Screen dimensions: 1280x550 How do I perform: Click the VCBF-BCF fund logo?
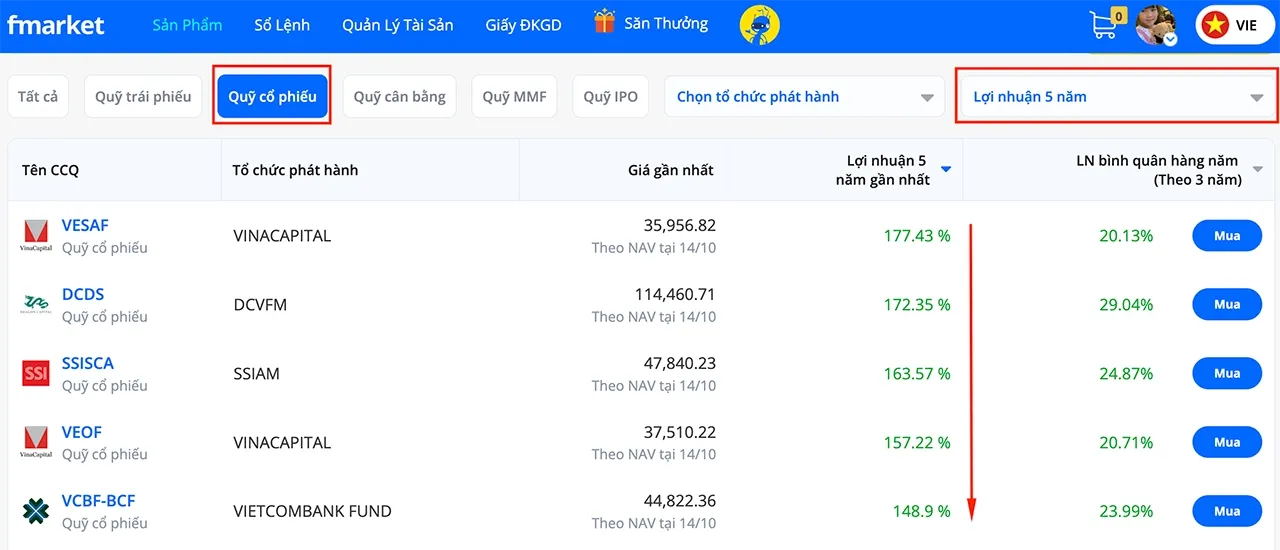coord(36,512)
